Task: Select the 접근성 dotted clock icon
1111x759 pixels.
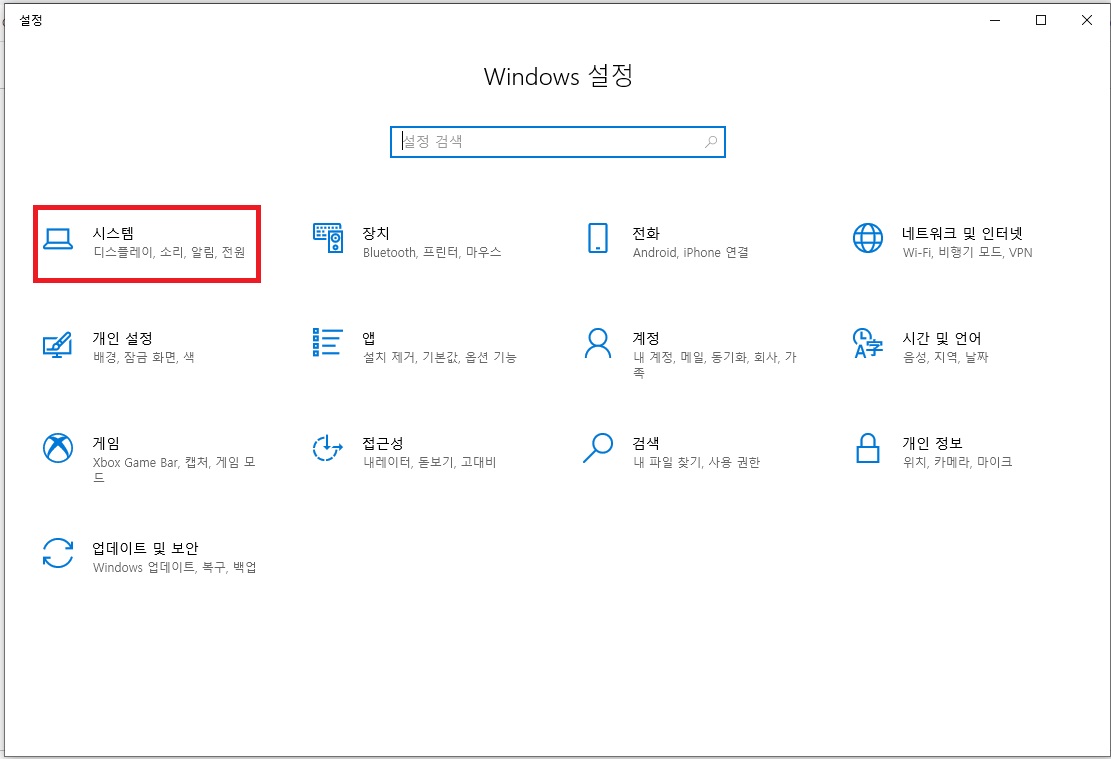Action: tap(327, 448)
